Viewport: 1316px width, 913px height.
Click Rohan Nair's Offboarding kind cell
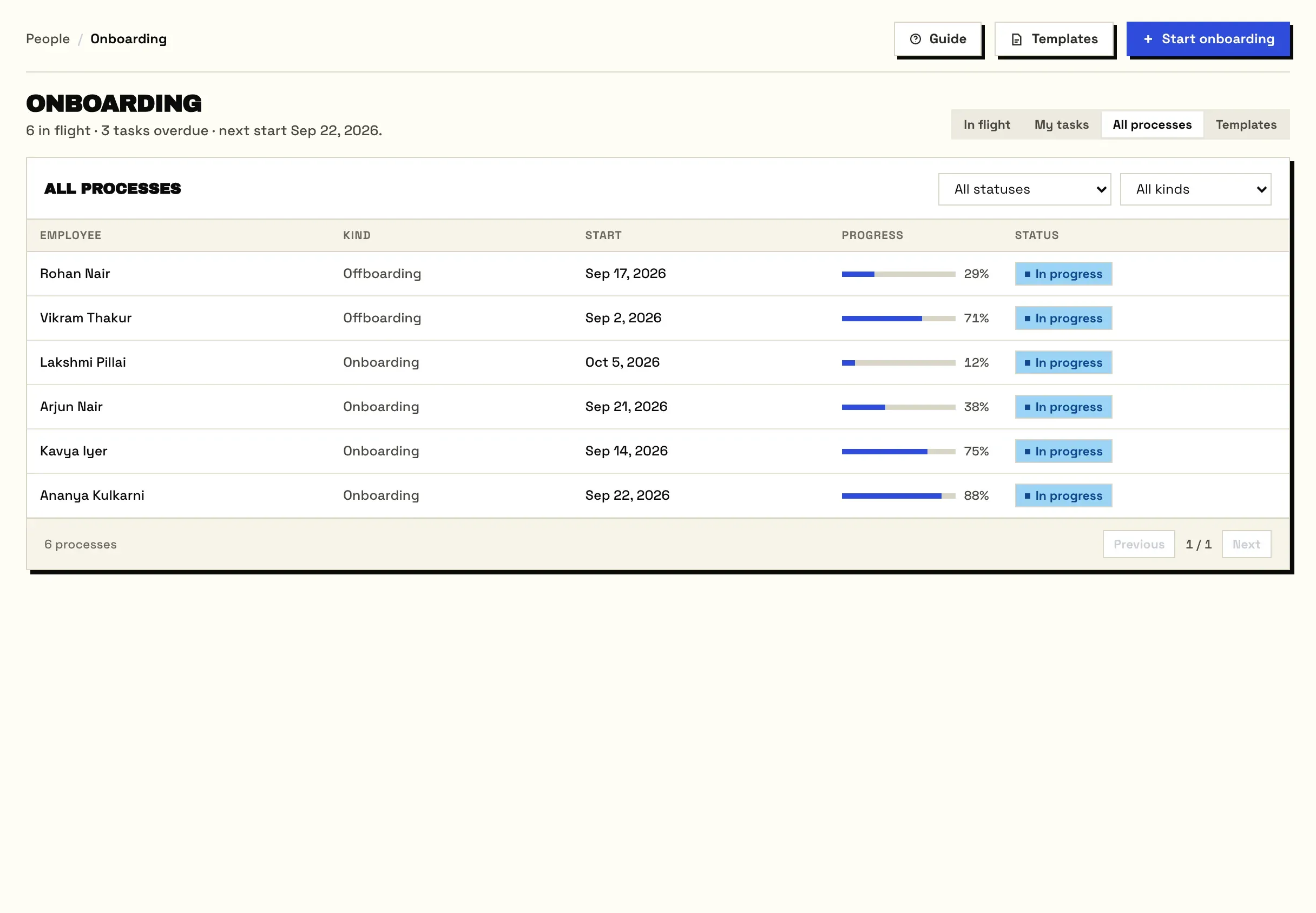[382, 274]
